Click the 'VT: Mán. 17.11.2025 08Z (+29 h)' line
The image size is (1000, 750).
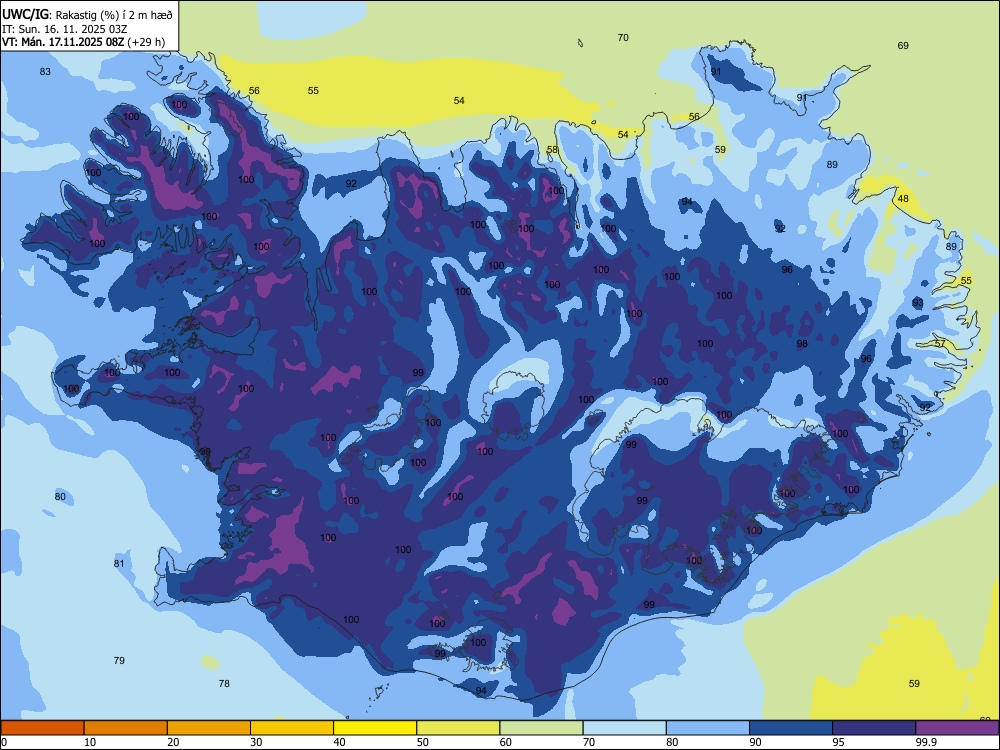(84, 42)
